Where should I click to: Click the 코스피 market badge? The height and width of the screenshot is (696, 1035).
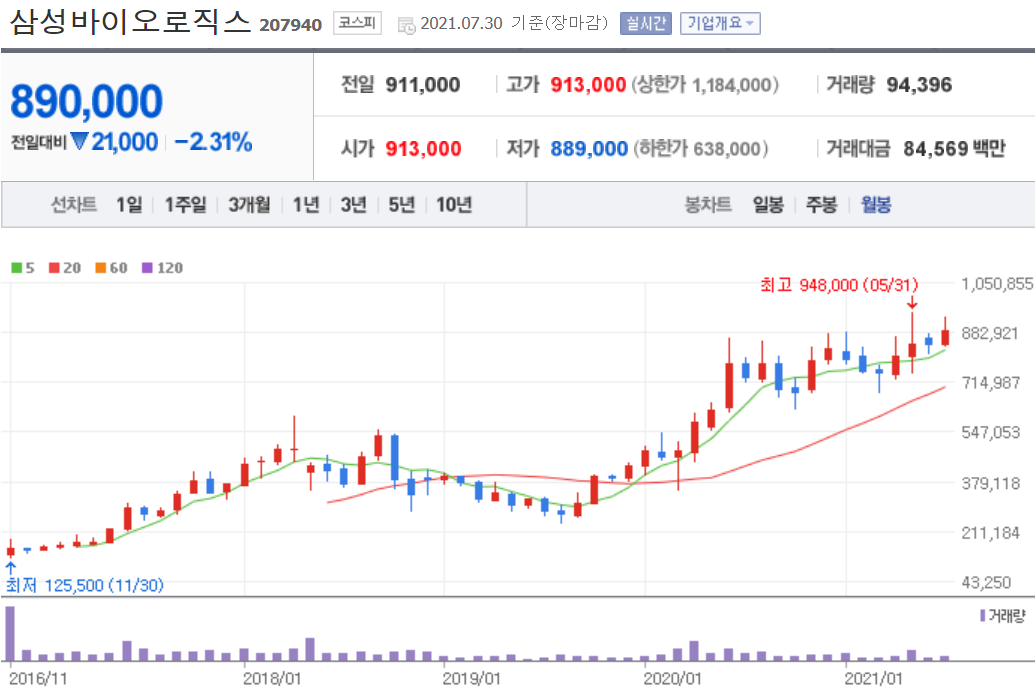(357, 23)
